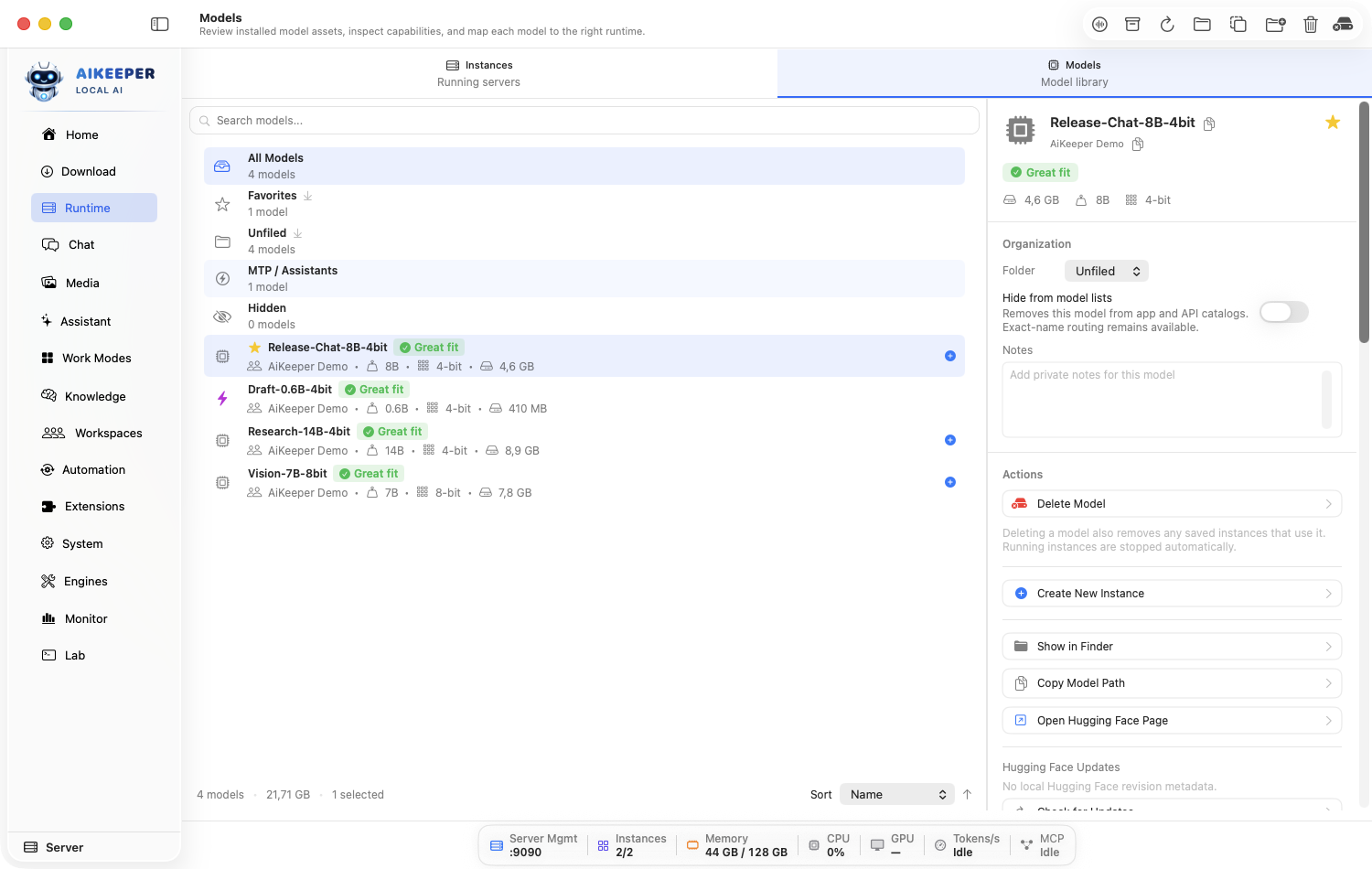Open Lab in the sidebar
The image size is (1372, 869).
click(x=94, y=656)
